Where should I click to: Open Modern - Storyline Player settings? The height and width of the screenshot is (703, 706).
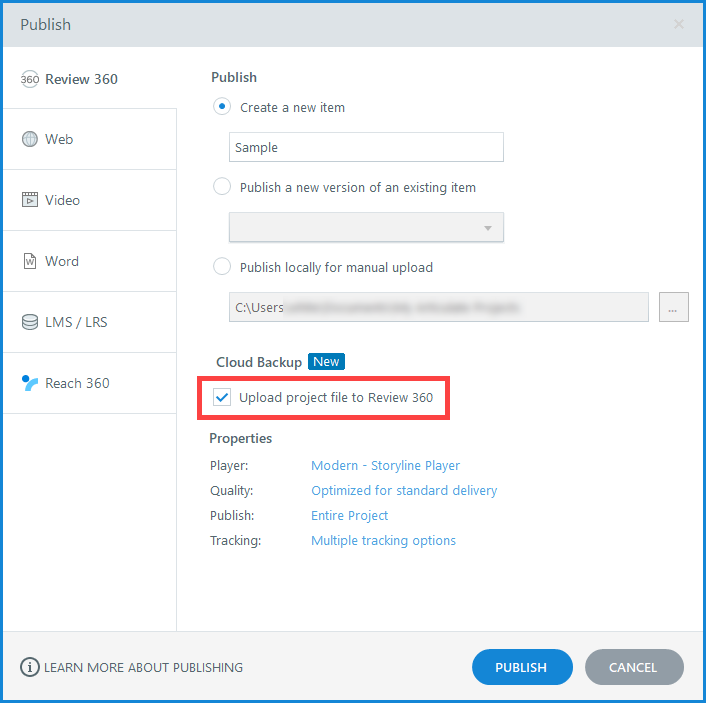coord(385,465)
